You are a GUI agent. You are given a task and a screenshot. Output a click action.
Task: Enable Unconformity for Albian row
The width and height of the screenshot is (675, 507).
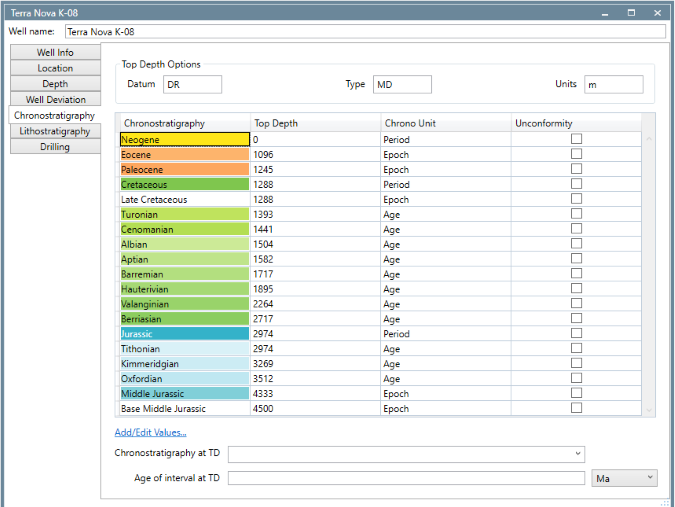[x=576, y=244]
